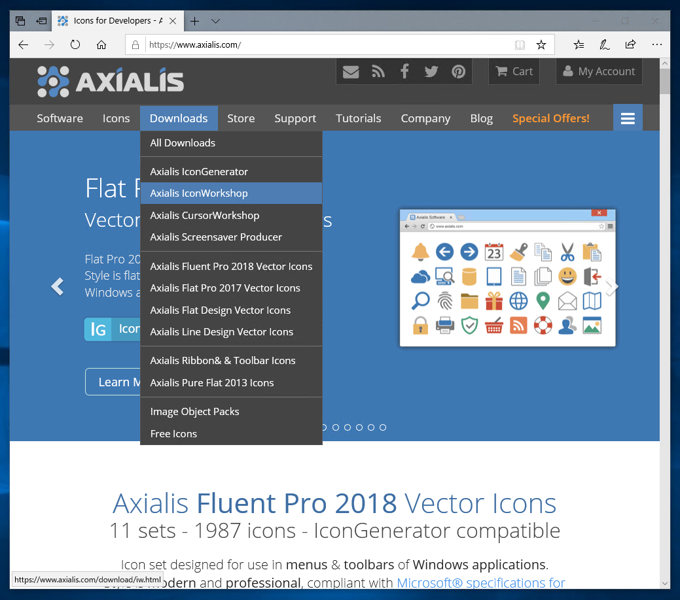Click Add notes pen icon
Image resolution: width=680 pixels, height=600 pixels.
(604, 45)
